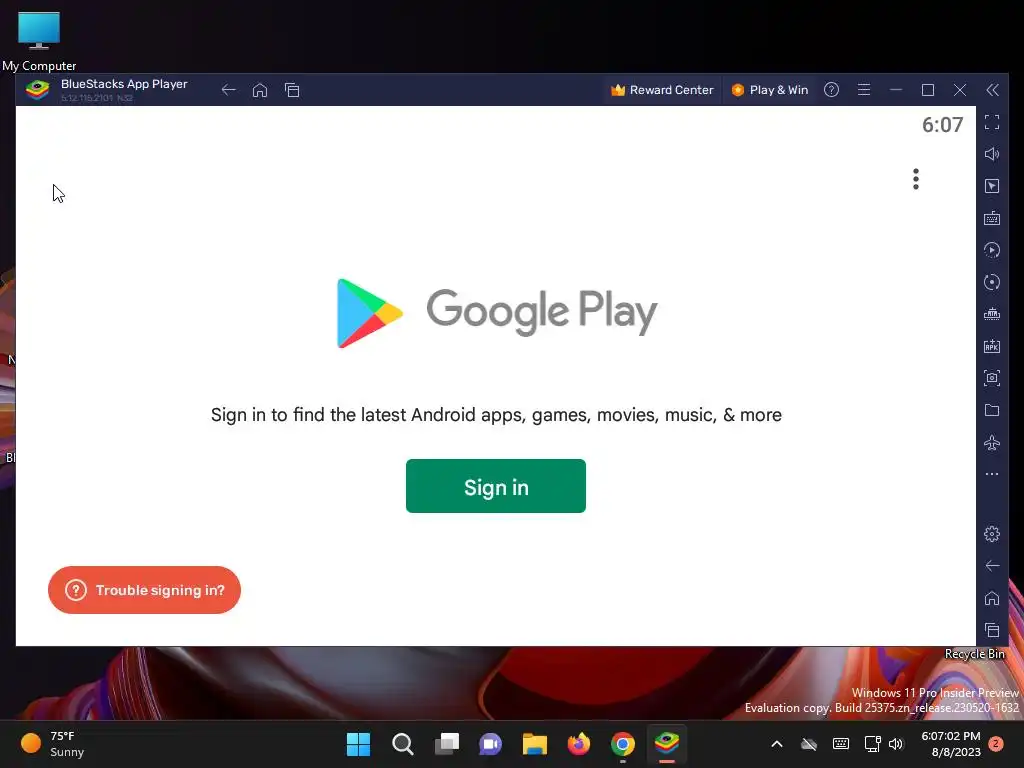Toggle cursor lock in BlueStacks sidebar
The image size is (1024, 768).
[991, 186]
